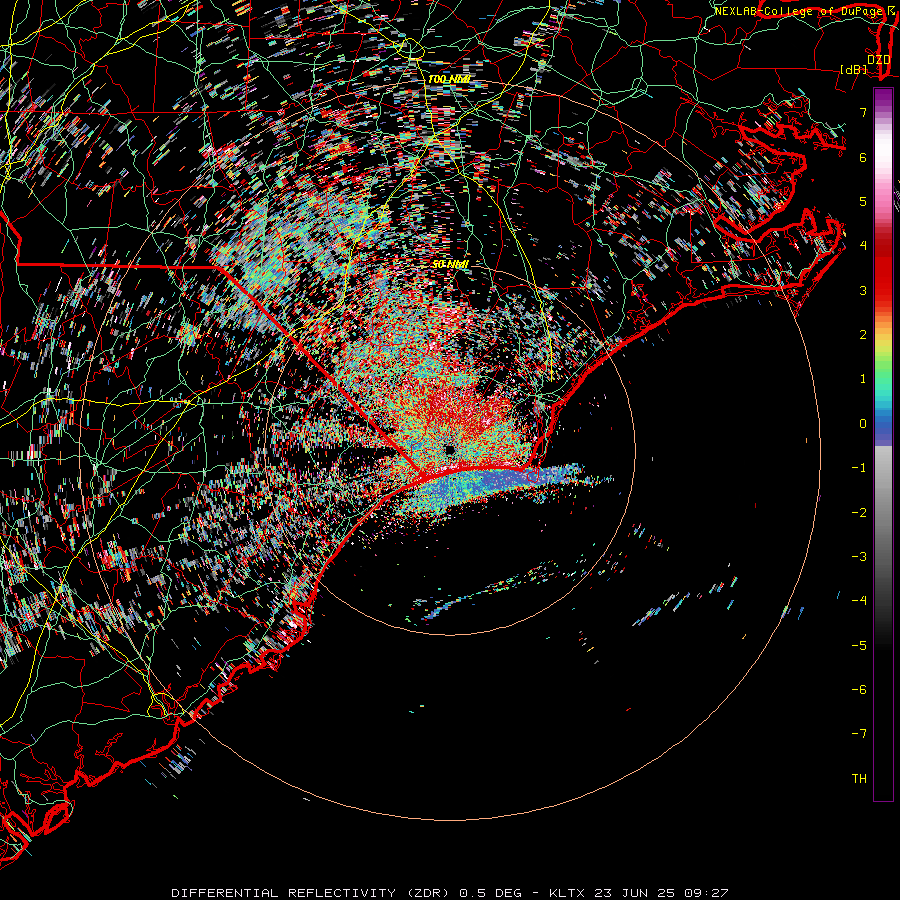This screenshot has width=900, height=900.
Task: Click the [dB] unit label
Action: point(854,69)
